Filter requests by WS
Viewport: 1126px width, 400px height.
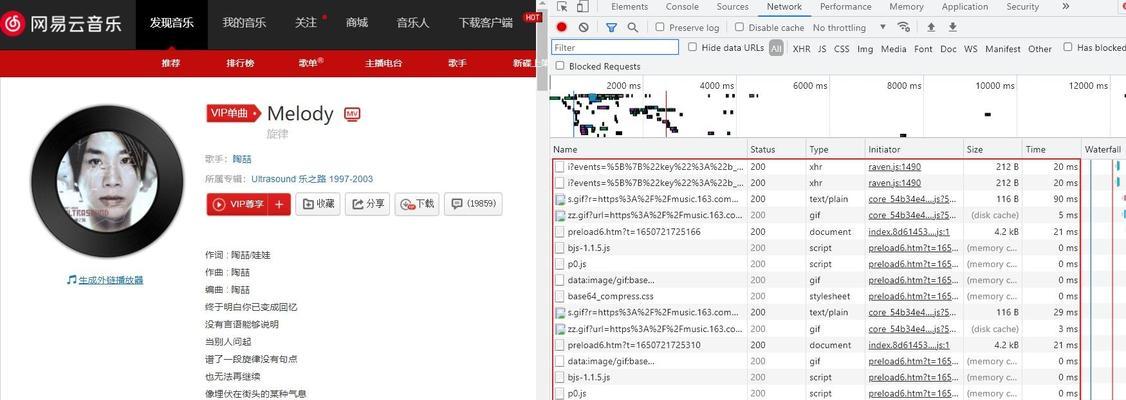971,49
